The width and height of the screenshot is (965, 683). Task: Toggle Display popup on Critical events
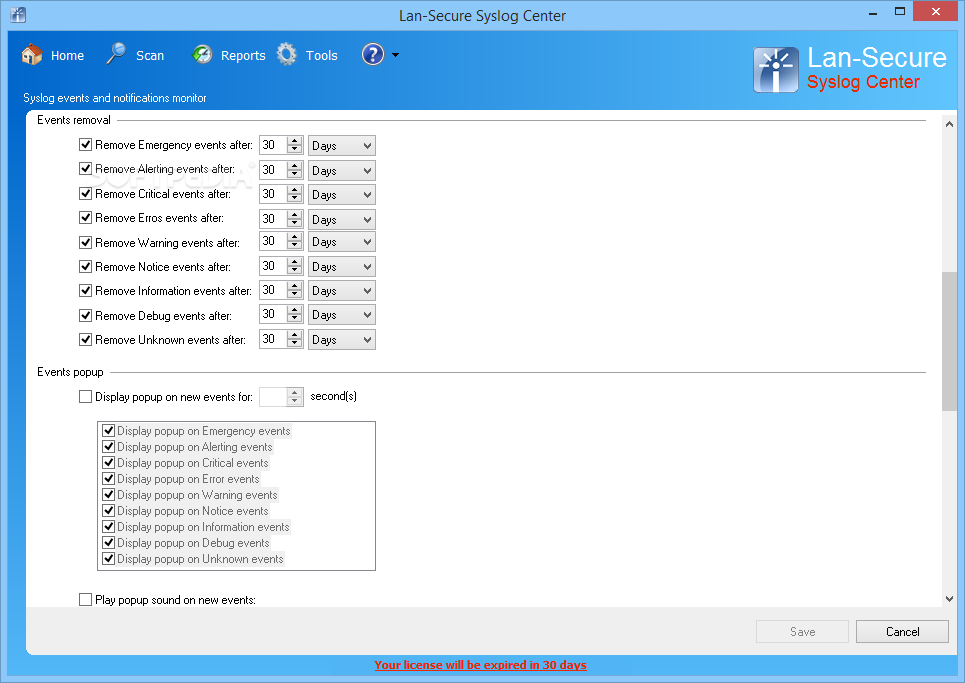pyautogui.click(x=108, y=462)
